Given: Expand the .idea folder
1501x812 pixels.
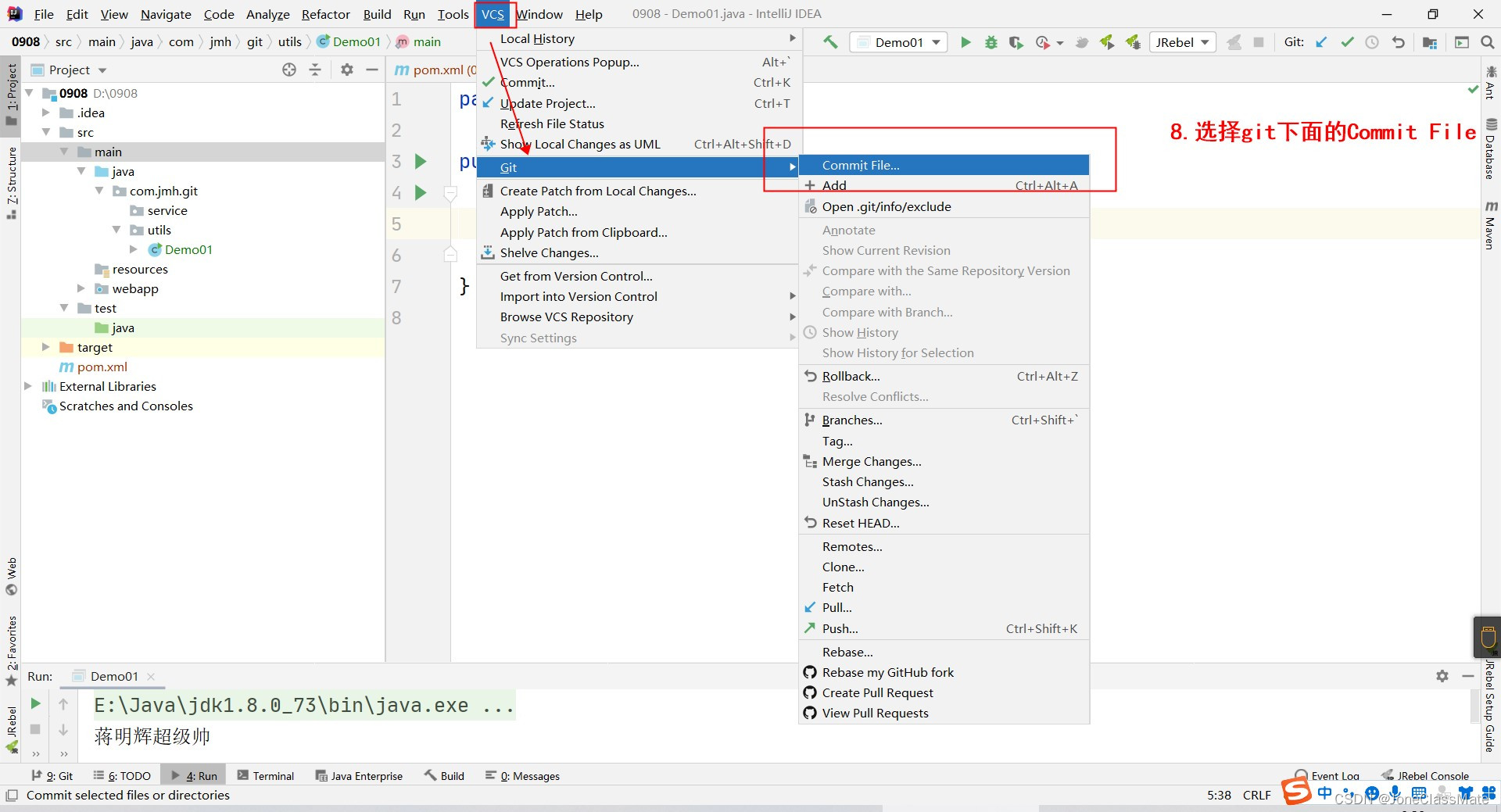Looking at the screenshot, I should pos(46,113).
